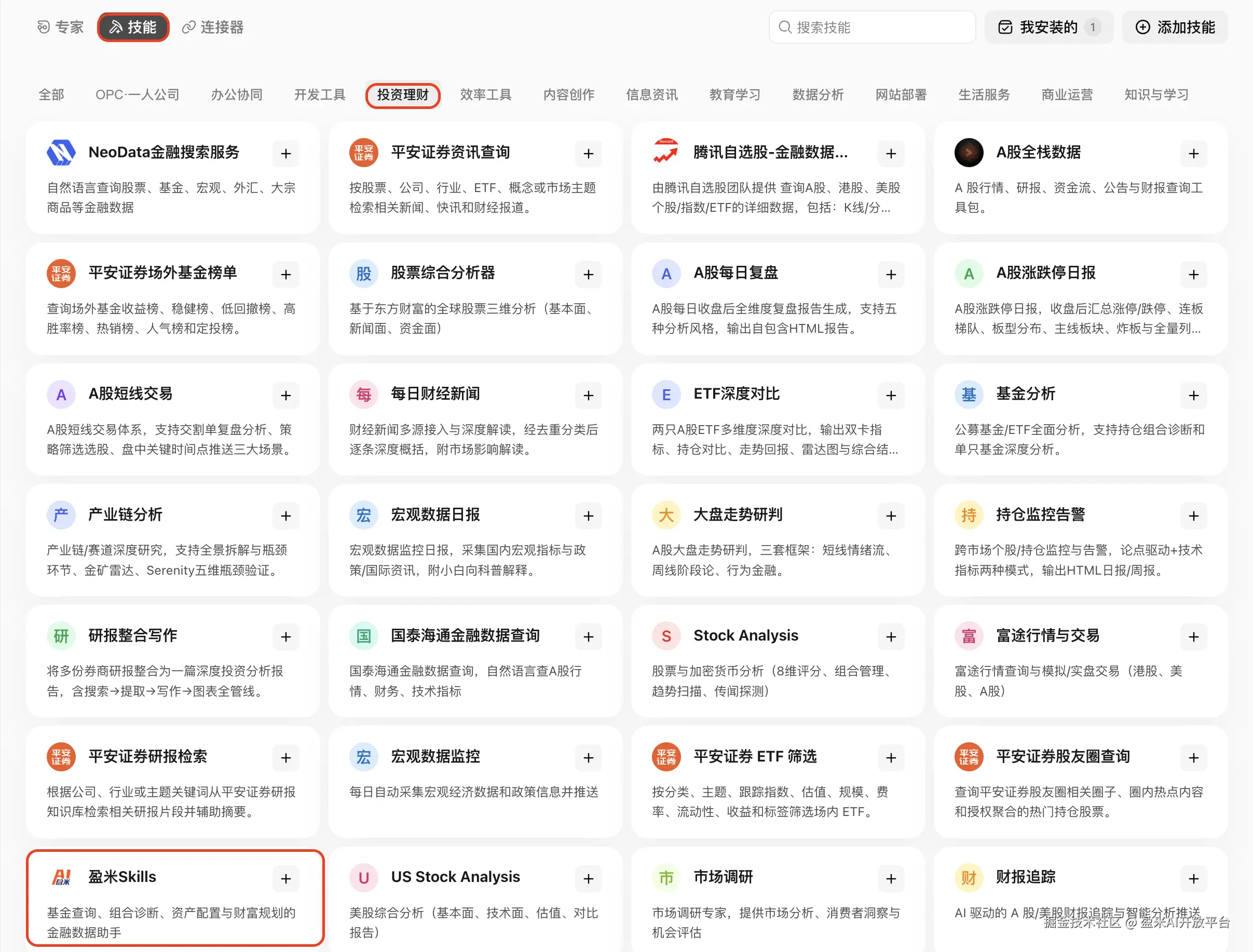Select the 投资理财 category
The width and height of the screenshot is (1253, 952).
(403, 94)
